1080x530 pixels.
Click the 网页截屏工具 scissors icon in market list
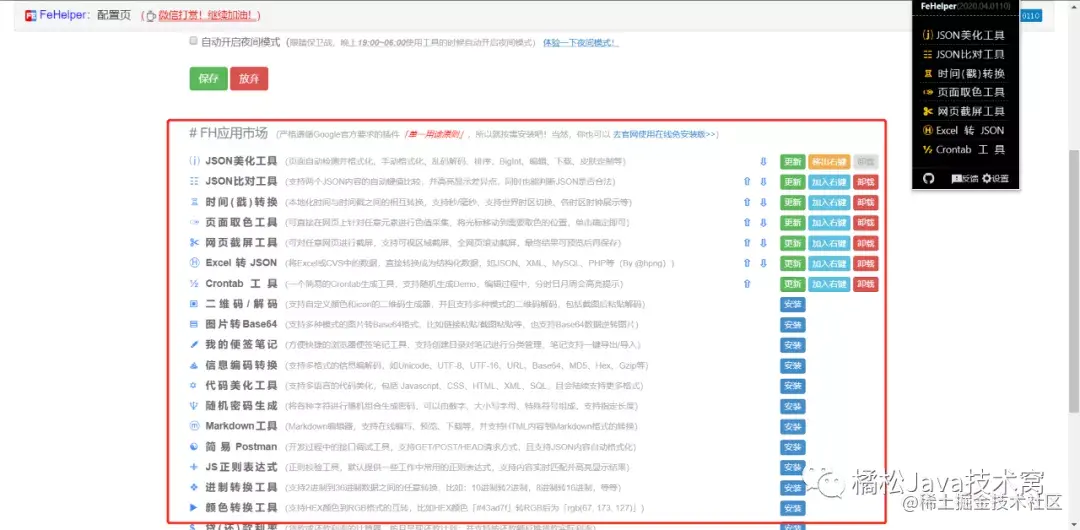click(x=194, y=243)
